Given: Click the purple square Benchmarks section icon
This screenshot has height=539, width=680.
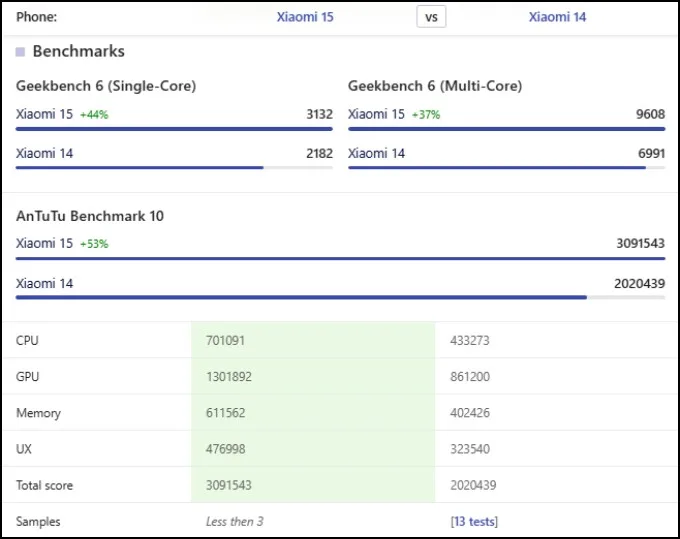Looking at the screenshot, I should coord(20,52).
